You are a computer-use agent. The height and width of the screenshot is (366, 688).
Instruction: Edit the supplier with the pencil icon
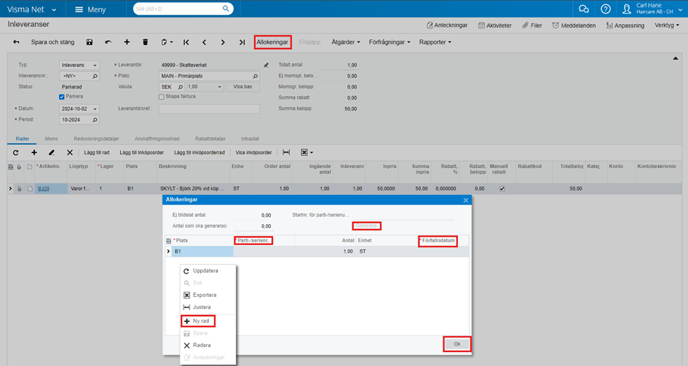coord(266,65)
